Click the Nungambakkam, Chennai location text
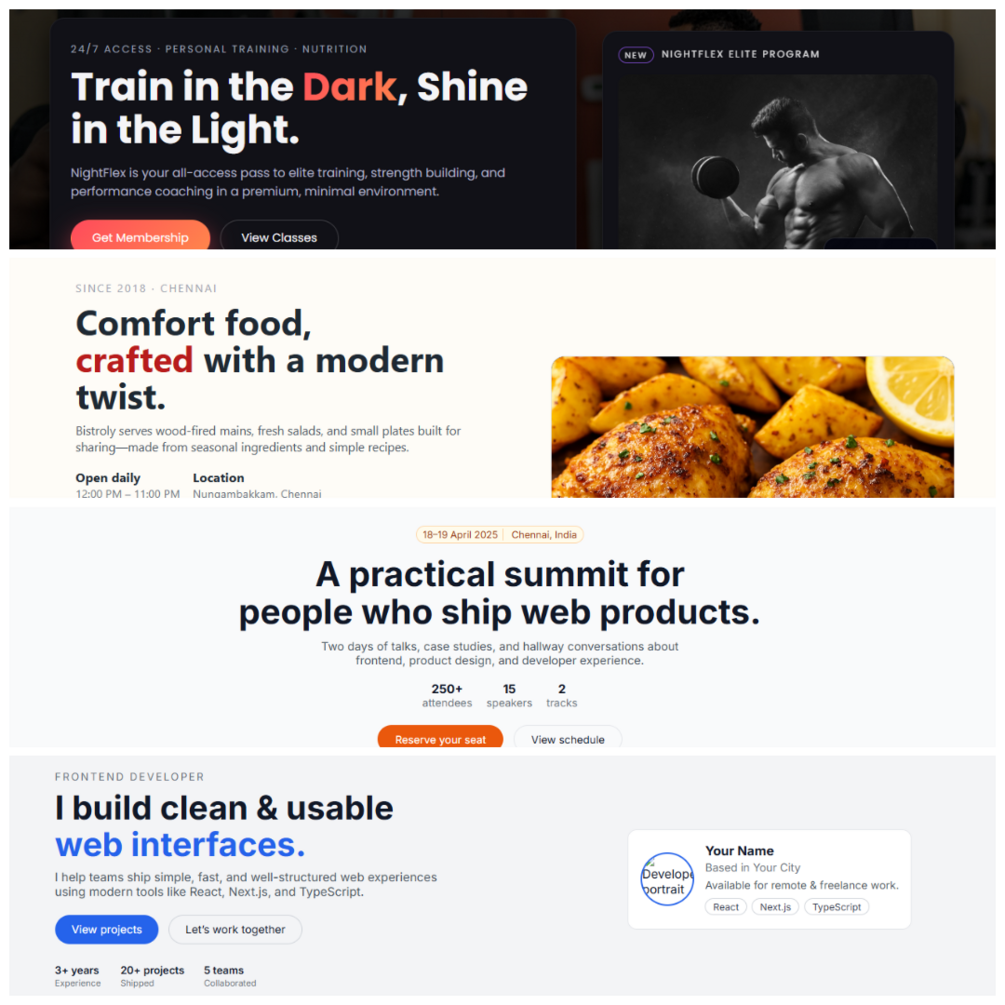This screenshot has height=1005, width=1005. point(257,494)
